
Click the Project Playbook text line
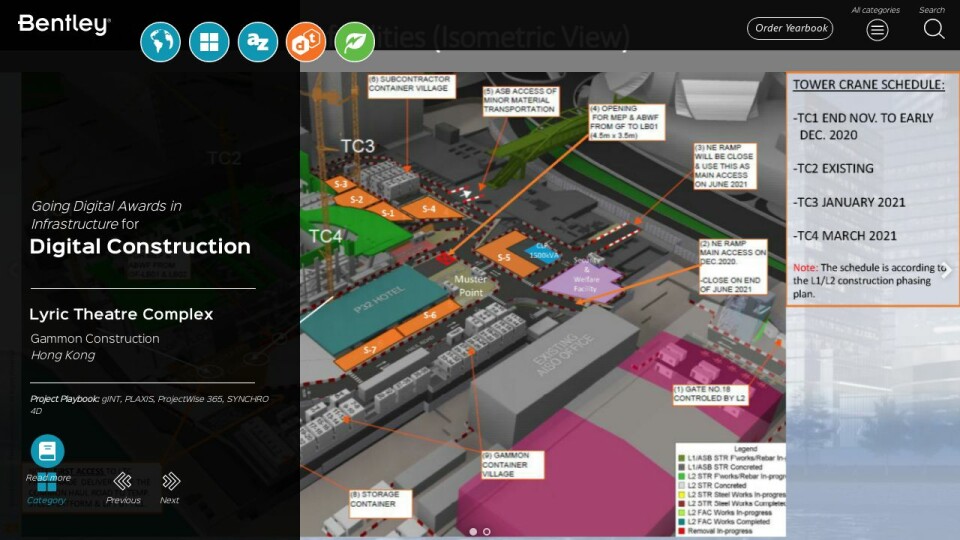tap(149, 405)
